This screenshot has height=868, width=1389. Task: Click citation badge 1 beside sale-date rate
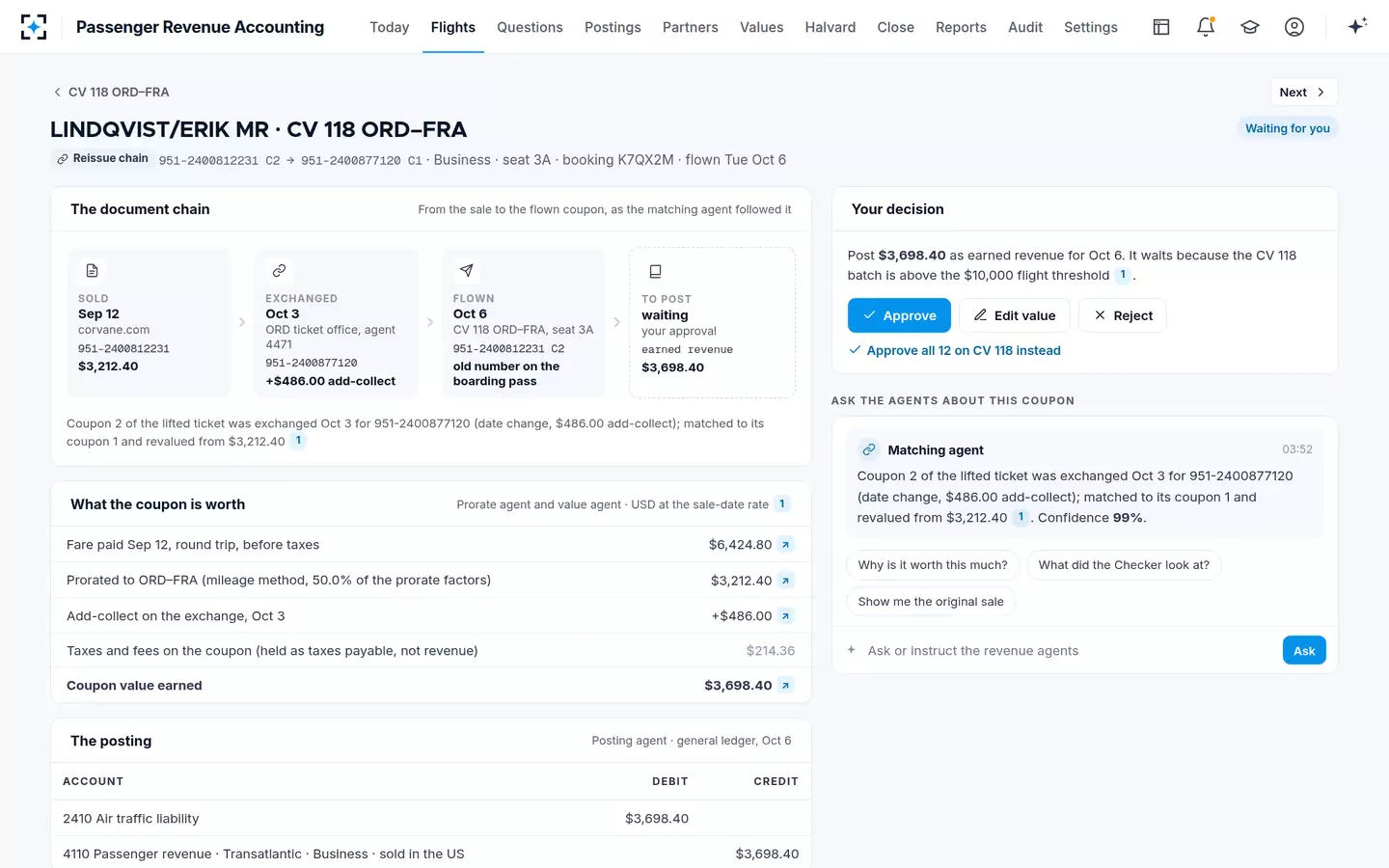click(782, 503)
